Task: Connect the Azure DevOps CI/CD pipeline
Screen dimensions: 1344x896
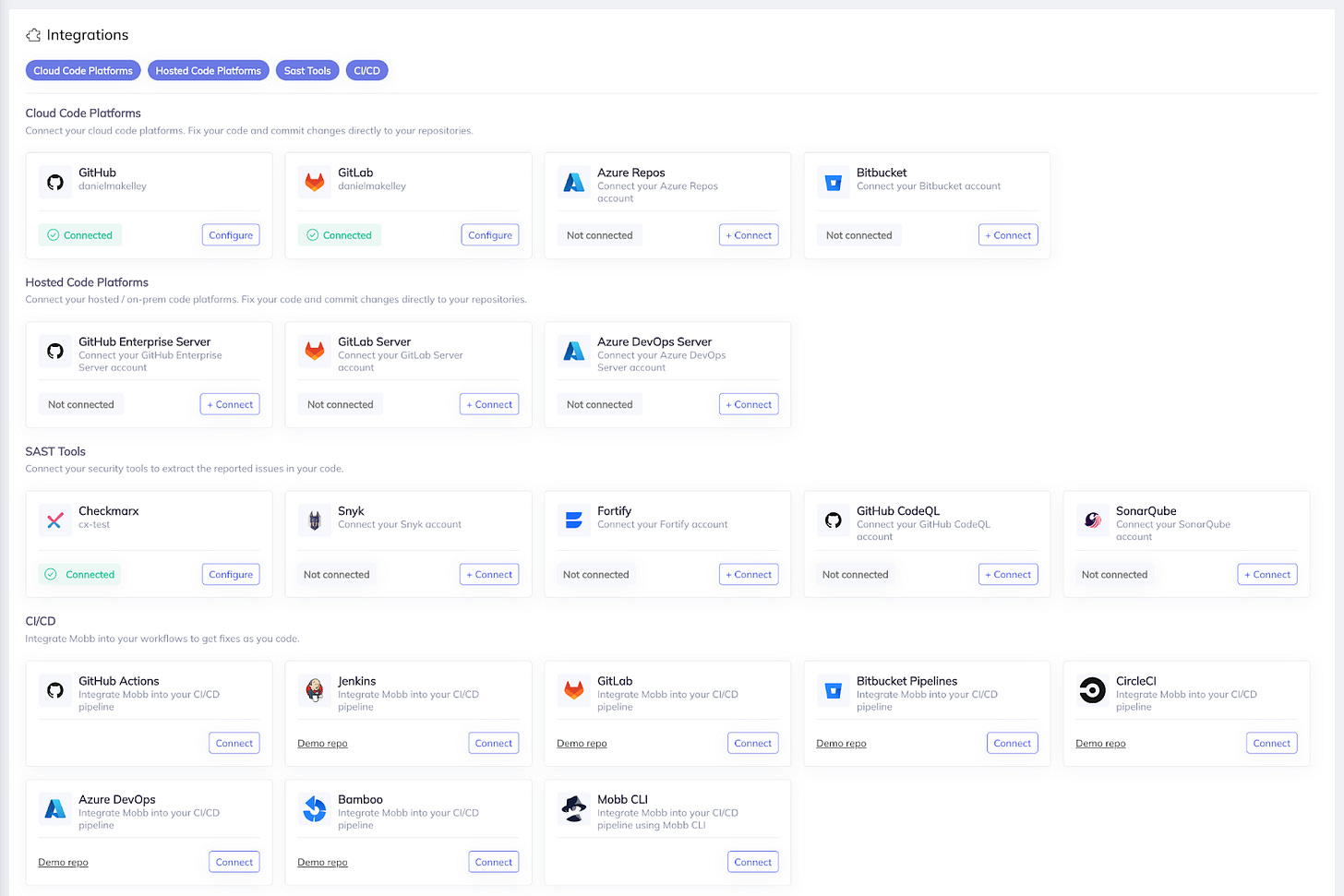Action: (x=234, y=862)
